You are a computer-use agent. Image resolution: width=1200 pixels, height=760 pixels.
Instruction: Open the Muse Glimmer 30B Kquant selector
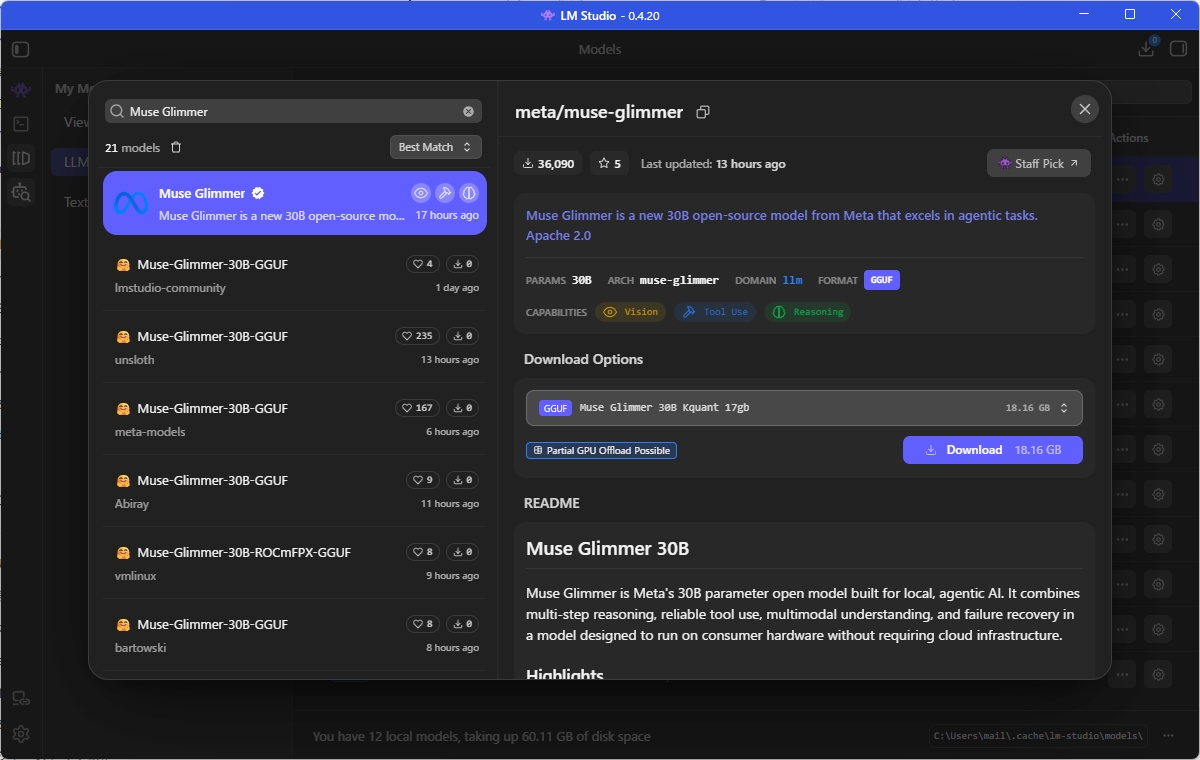click(x=804, y=408)
